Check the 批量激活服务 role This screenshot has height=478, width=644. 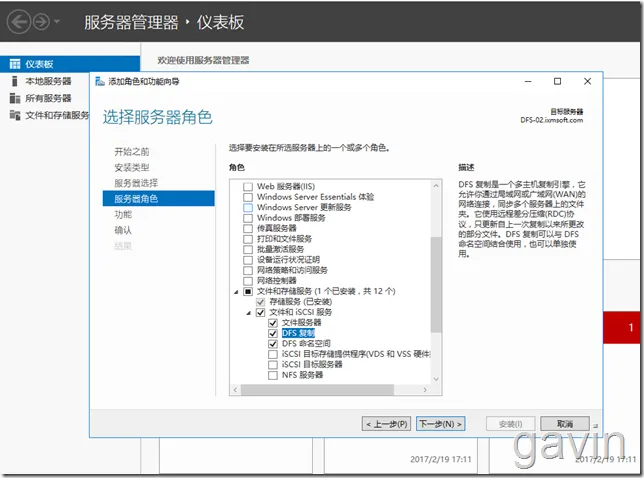point(248,249)
